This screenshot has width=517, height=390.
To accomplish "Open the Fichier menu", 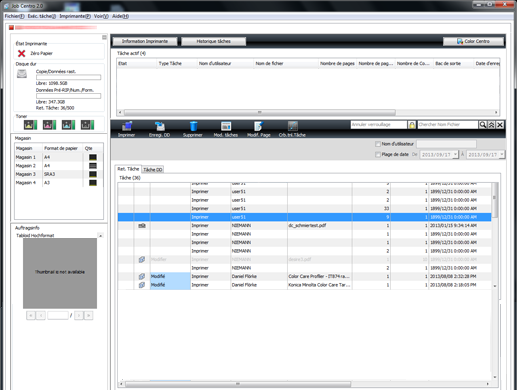I will coord(14,16).
